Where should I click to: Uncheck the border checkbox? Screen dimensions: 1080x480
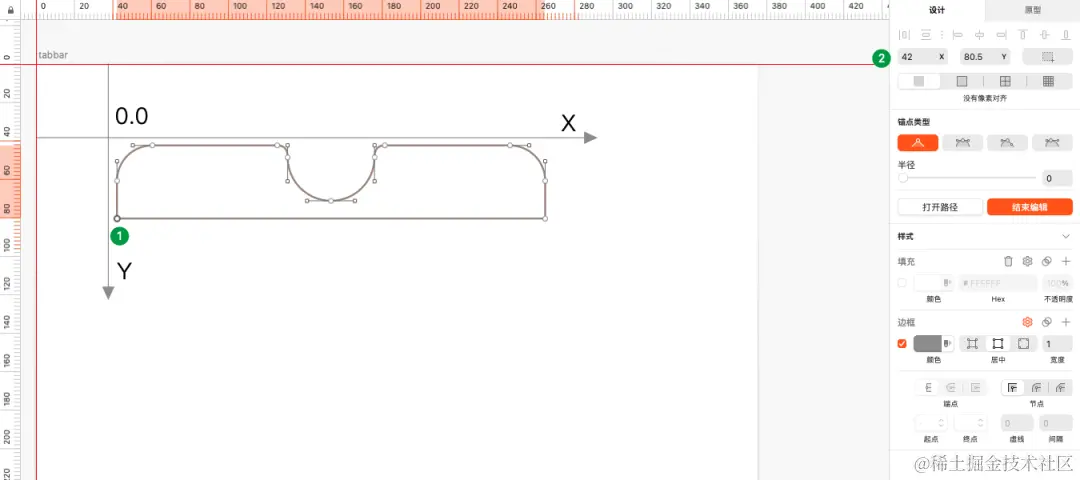(x=902, y=344)
